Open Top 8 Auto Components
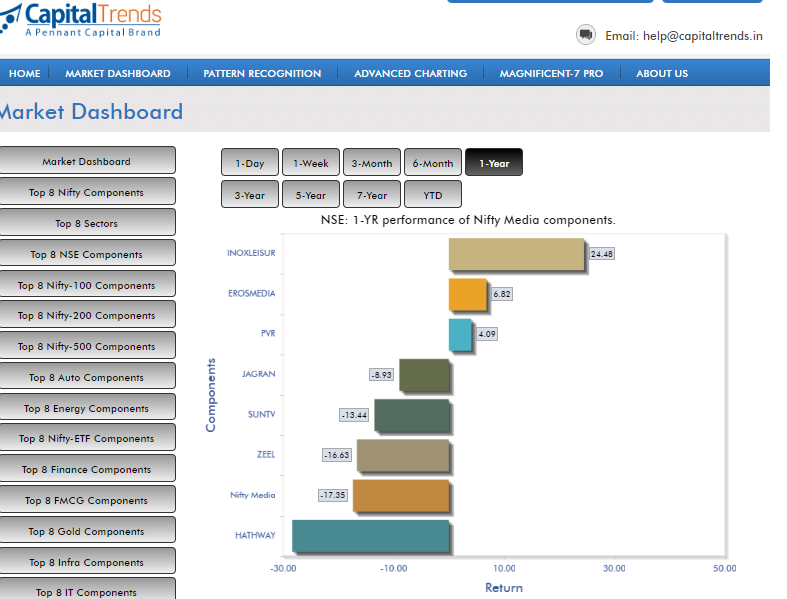This screenshot has height=599, width=787. pyautogui.click(x=86, y=377)
